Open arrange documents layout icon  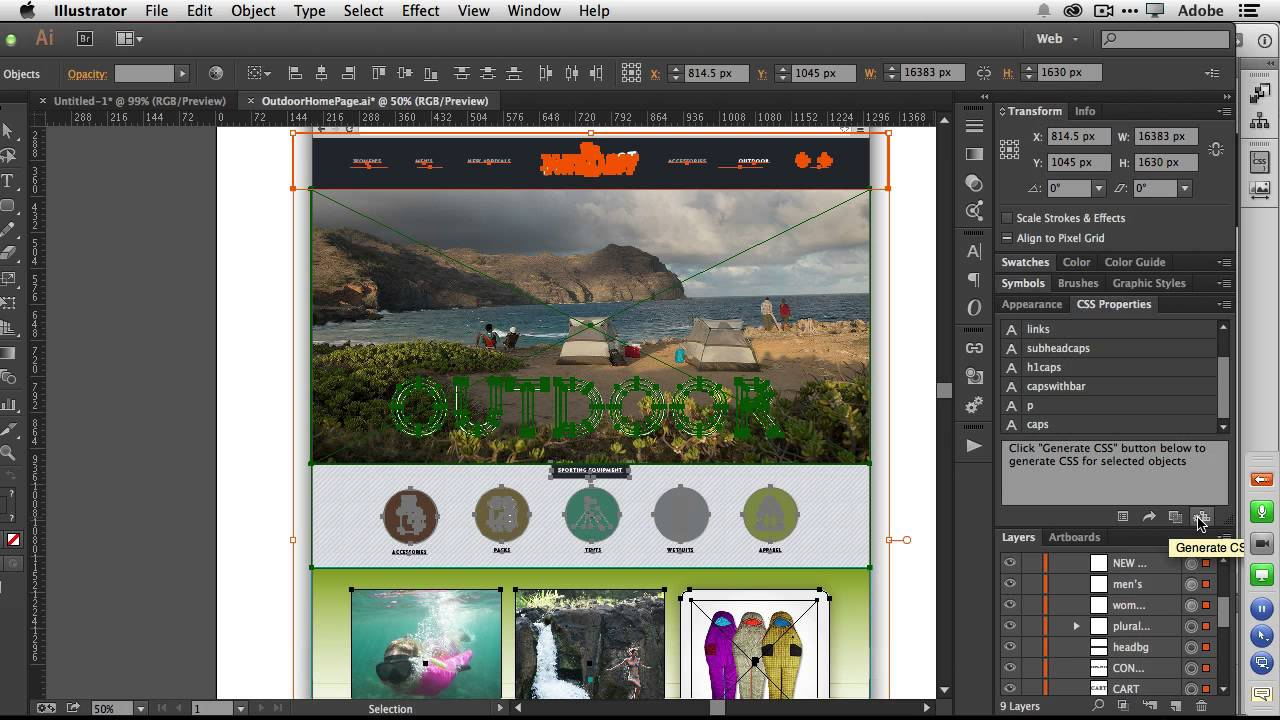(x=129, y=39)
